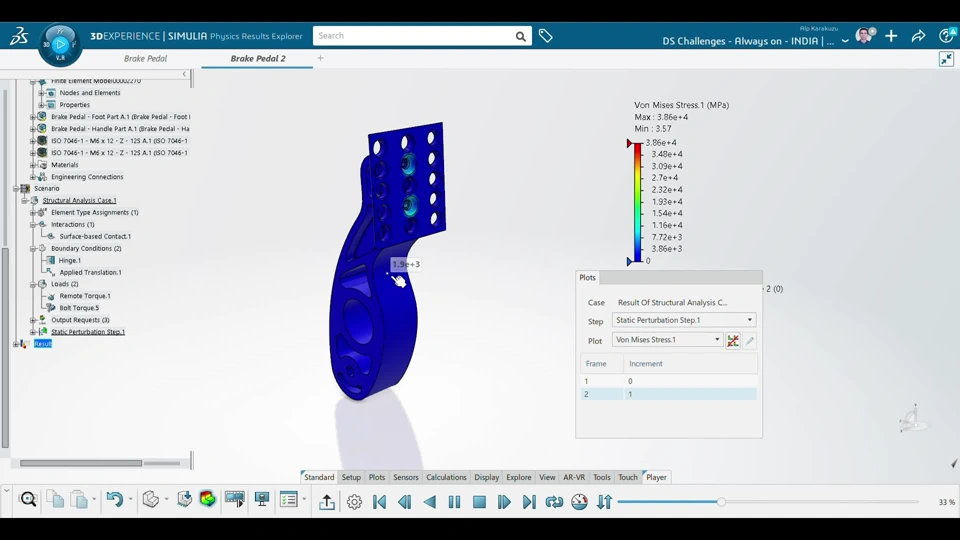Jump to the last frame
This screenshot has width=960, height=540.
pos(529,502)
